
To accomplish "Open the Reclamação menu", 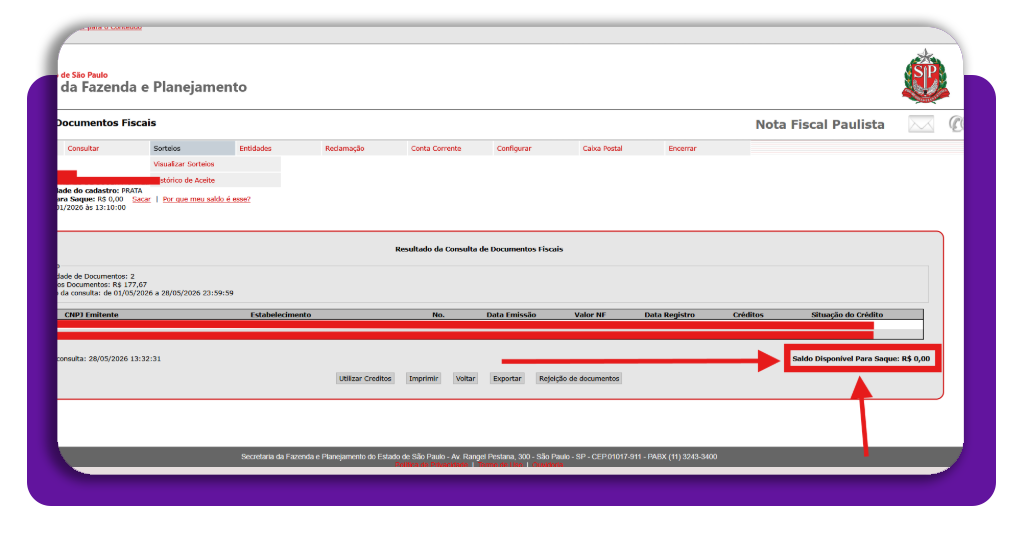I will (345, 148).
